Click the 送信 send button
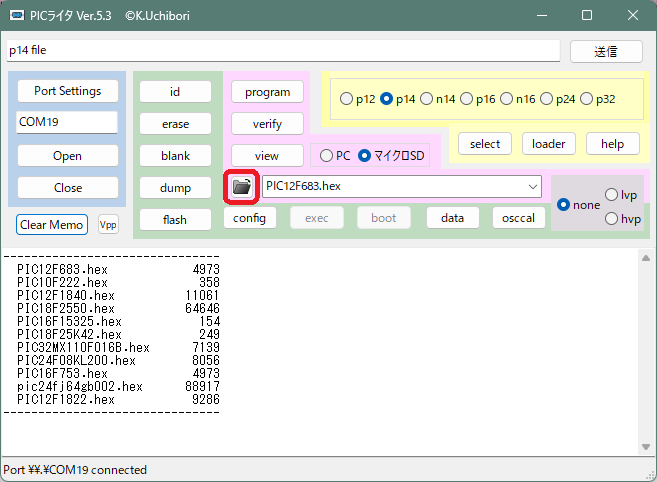This screenshot has width=657, height=482. 606,51
